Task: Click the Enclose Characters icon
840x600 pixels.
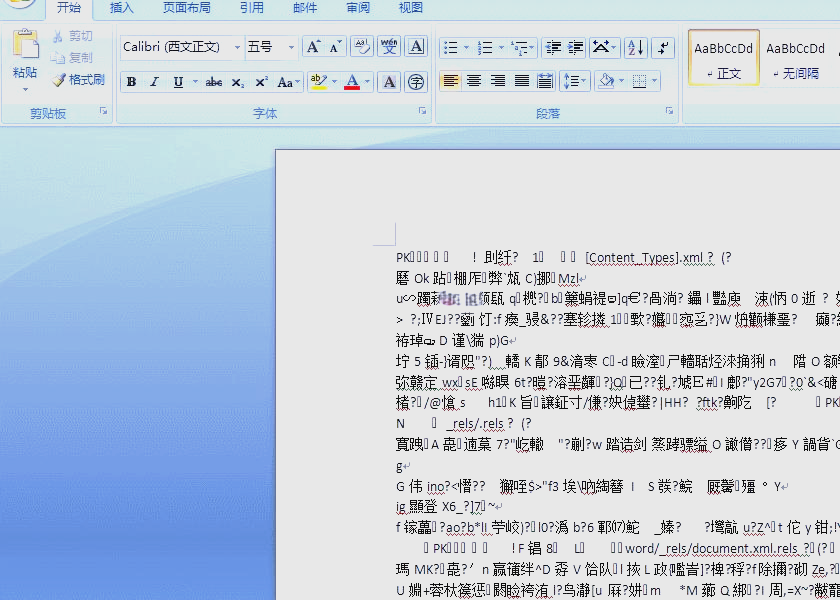Action: click(415, 82)
